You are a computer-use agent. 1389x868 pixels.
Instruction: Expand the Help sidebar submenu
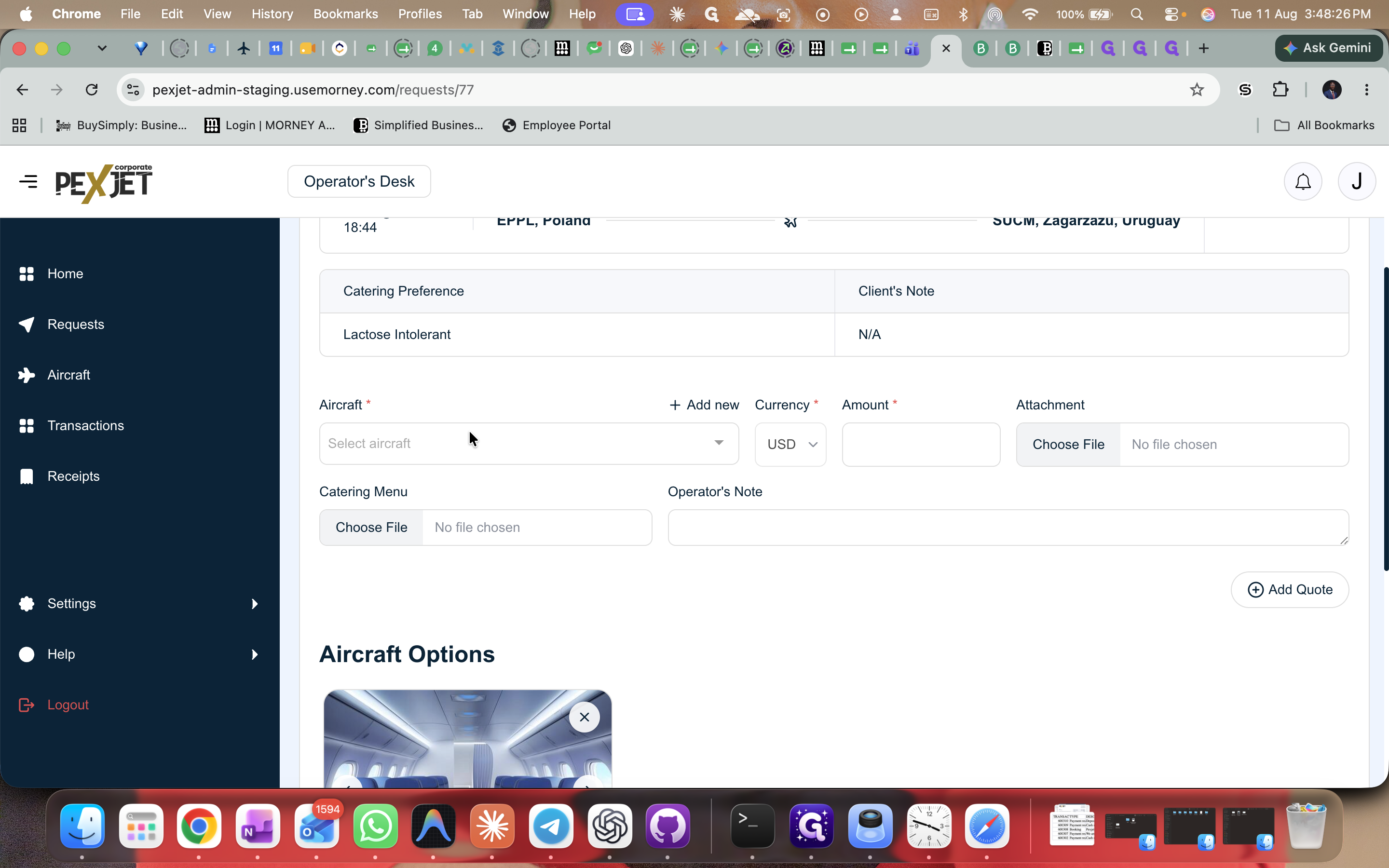coord(139,654)
